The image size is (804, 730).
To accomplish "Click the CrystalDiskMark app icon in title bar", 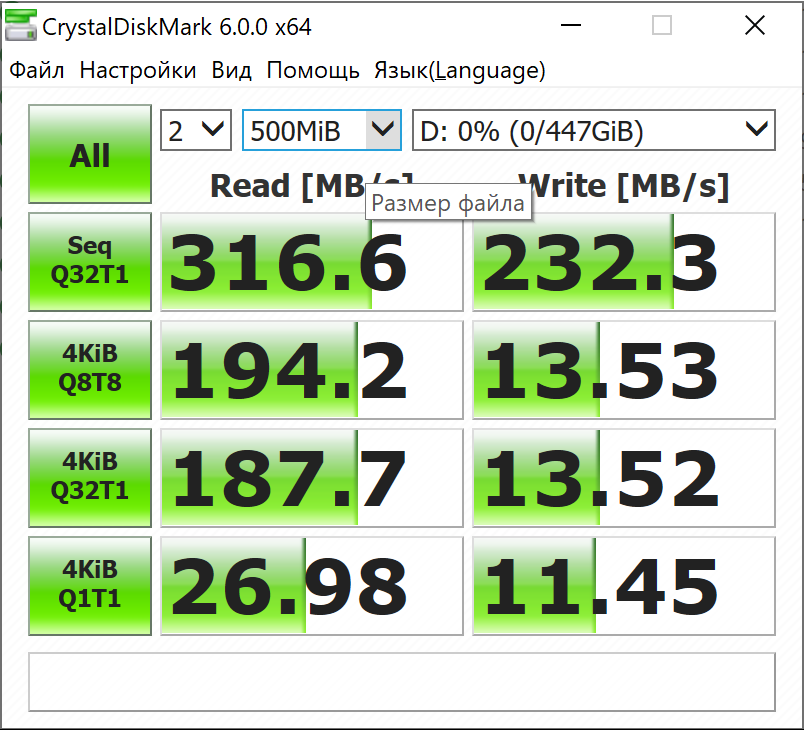I will click(21, 26).
